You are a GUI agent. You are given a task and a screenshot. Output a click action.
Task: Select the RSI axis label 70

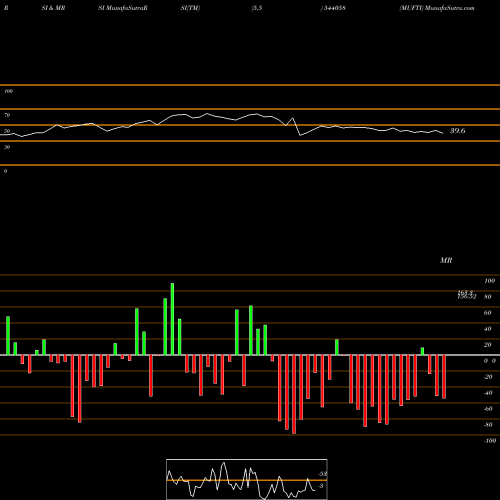[x=7, y=115]
